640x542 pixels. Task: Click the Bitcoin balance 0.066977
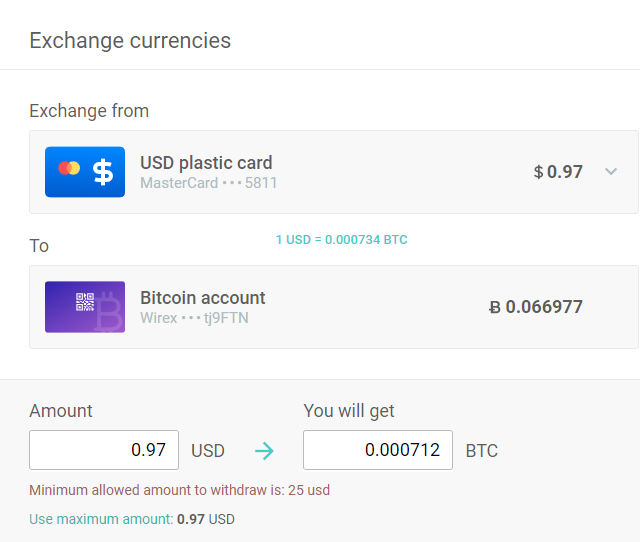(535, 307)
